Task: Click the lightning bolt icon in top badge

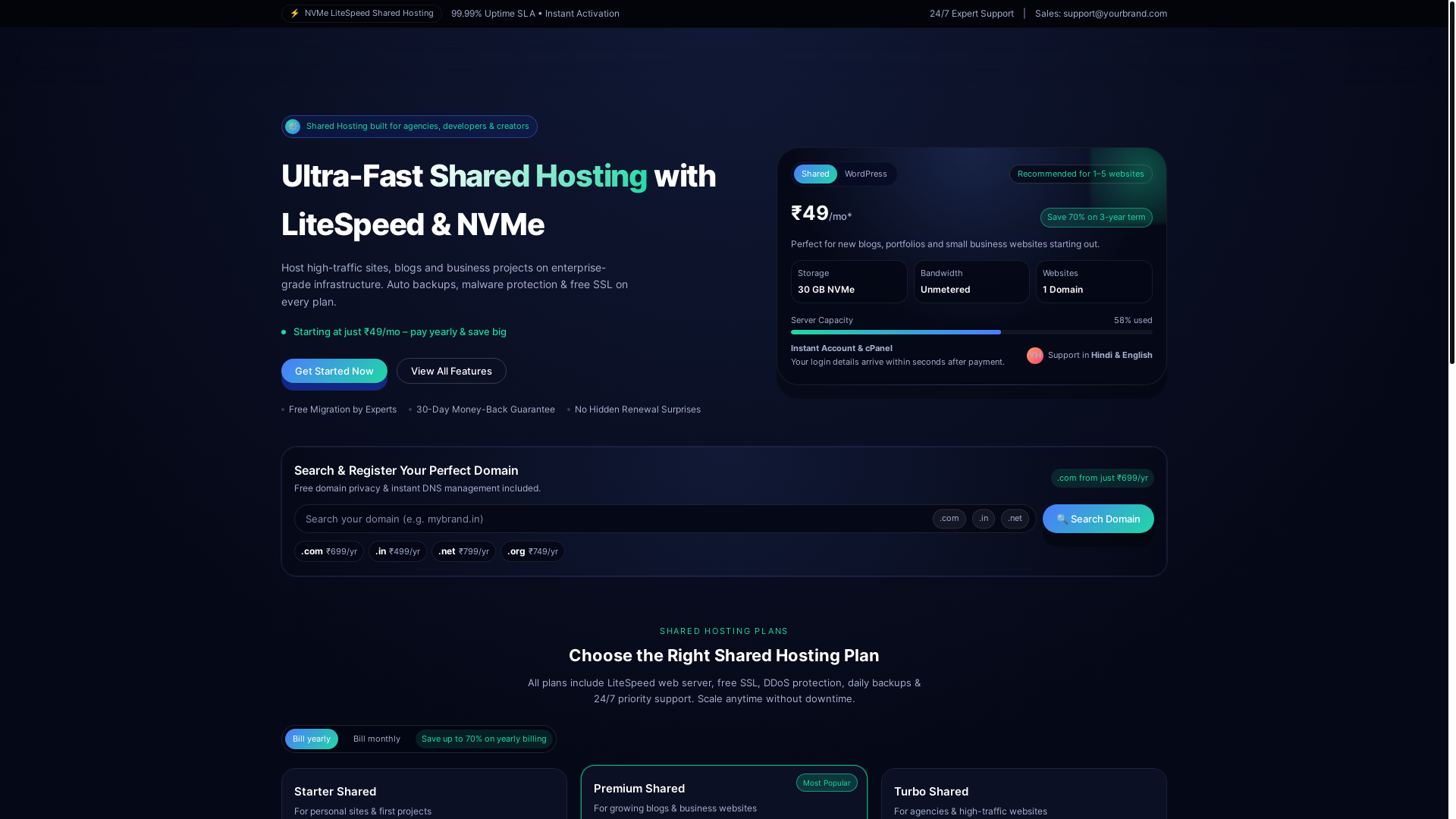Action: [295, 14]
